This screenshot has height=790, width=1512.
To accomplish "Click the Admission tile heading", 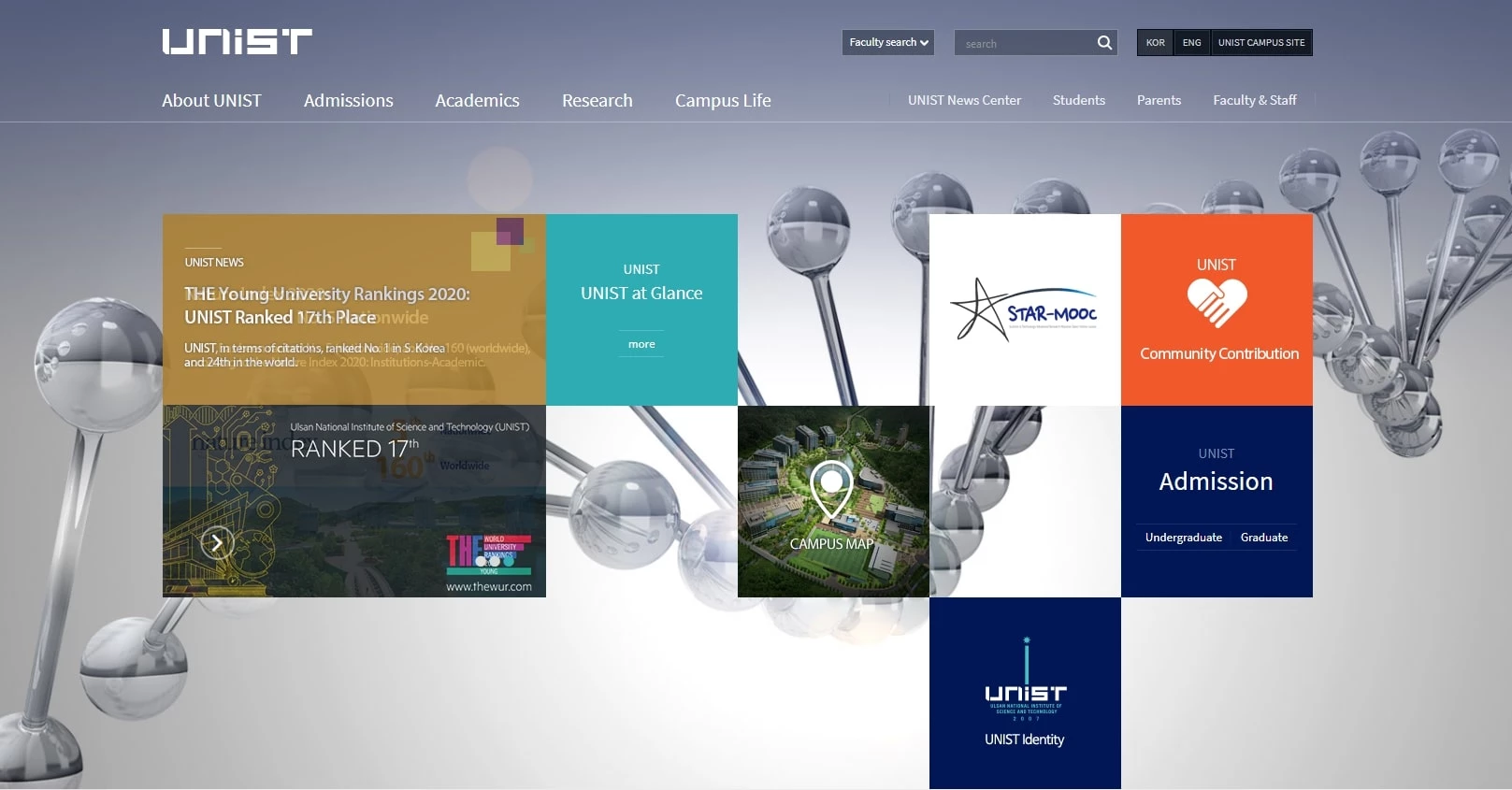I will point(1217,481).
